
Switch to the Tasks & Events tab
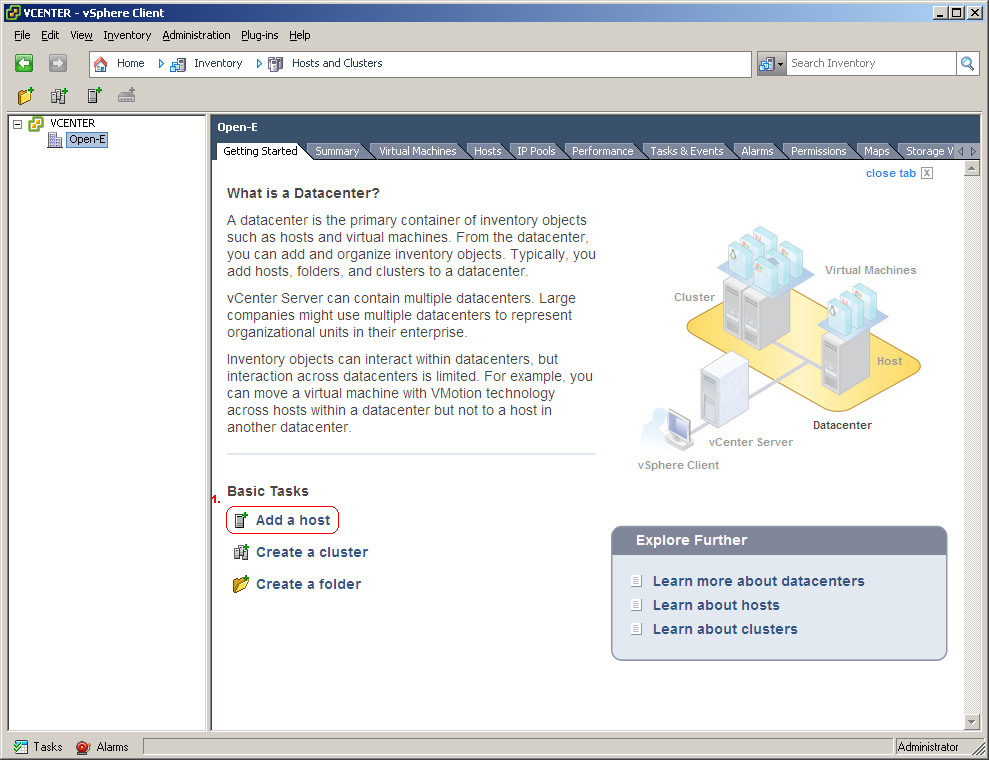tap(687, 151)
